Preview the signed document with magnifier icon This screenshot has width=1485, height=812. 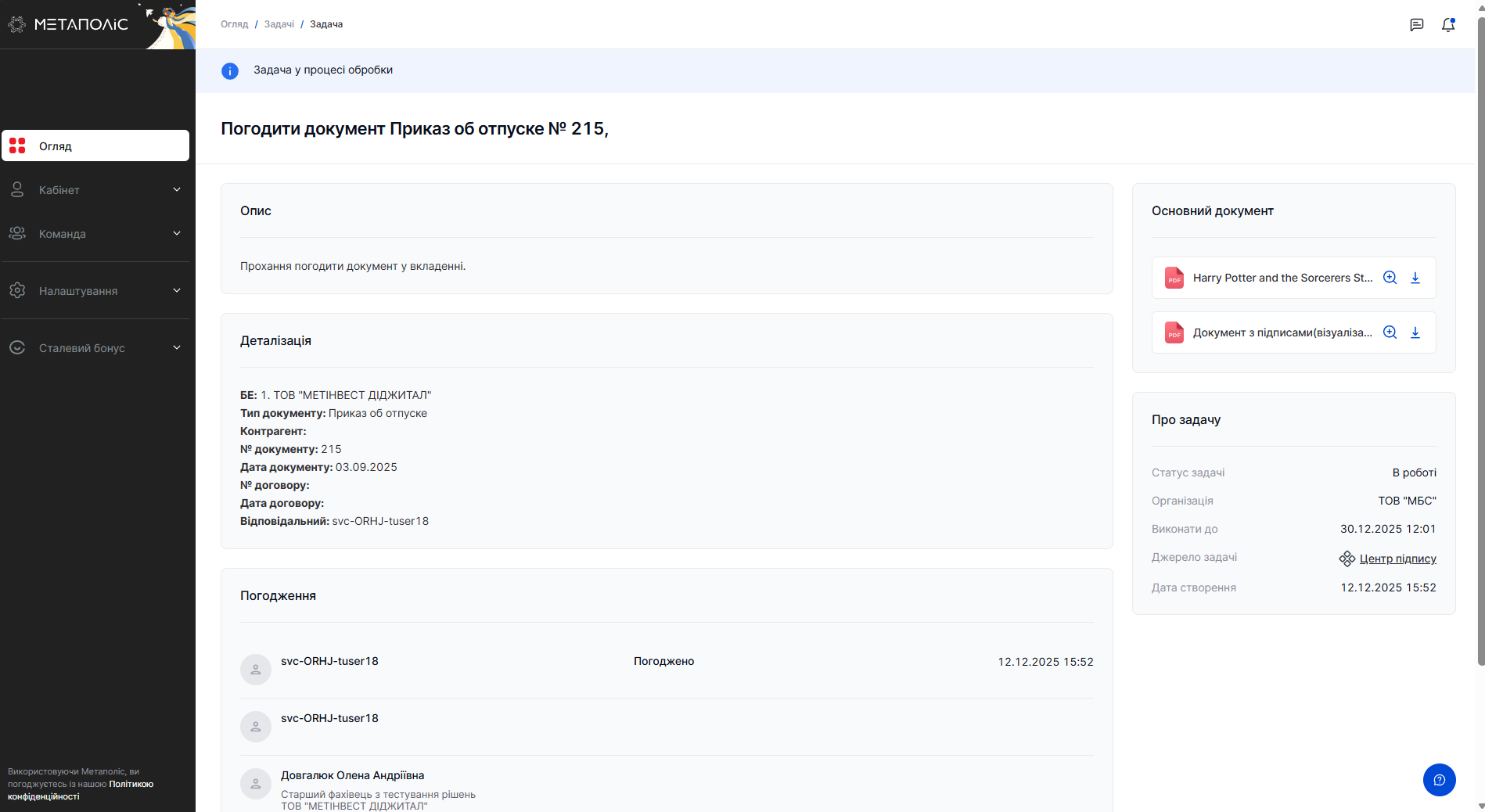point(1390,332)
